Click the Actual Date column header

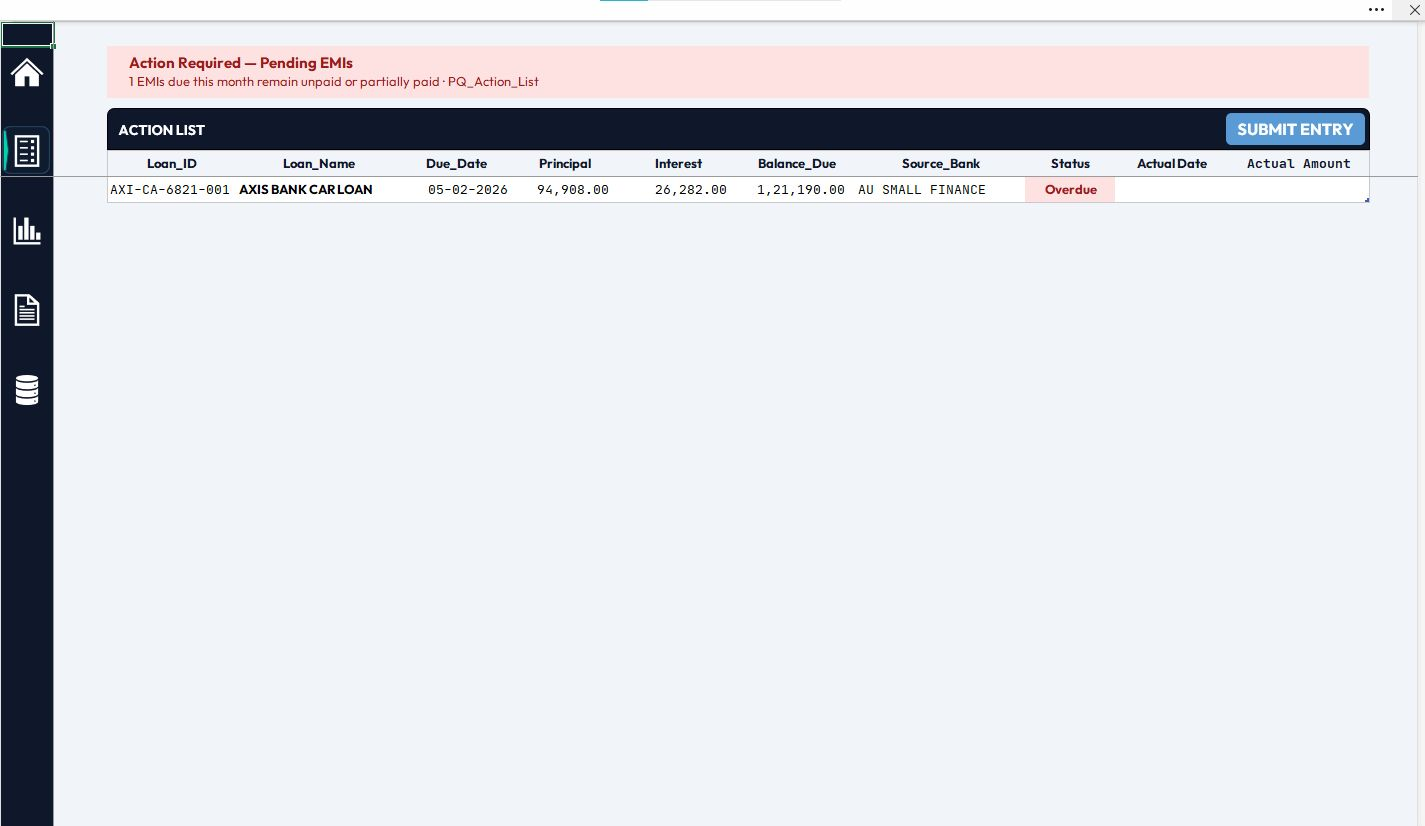[1172, 163]
